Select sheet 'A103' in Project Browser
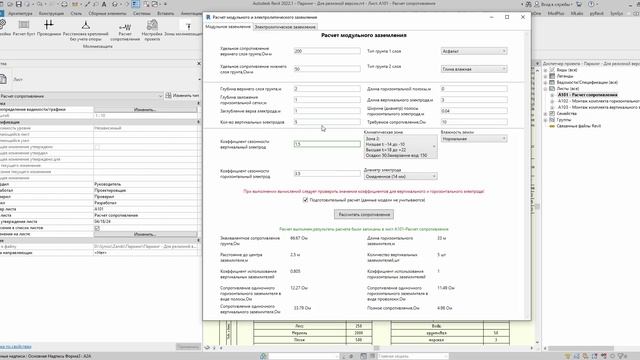 coord(598,107)
